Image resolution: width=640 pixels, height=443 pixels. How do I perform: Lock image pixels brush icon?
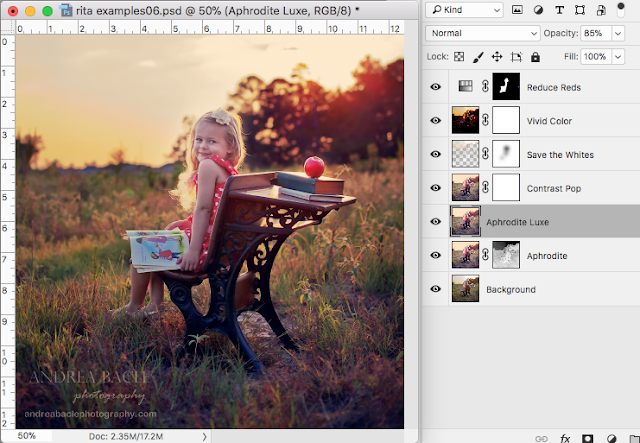478,57
